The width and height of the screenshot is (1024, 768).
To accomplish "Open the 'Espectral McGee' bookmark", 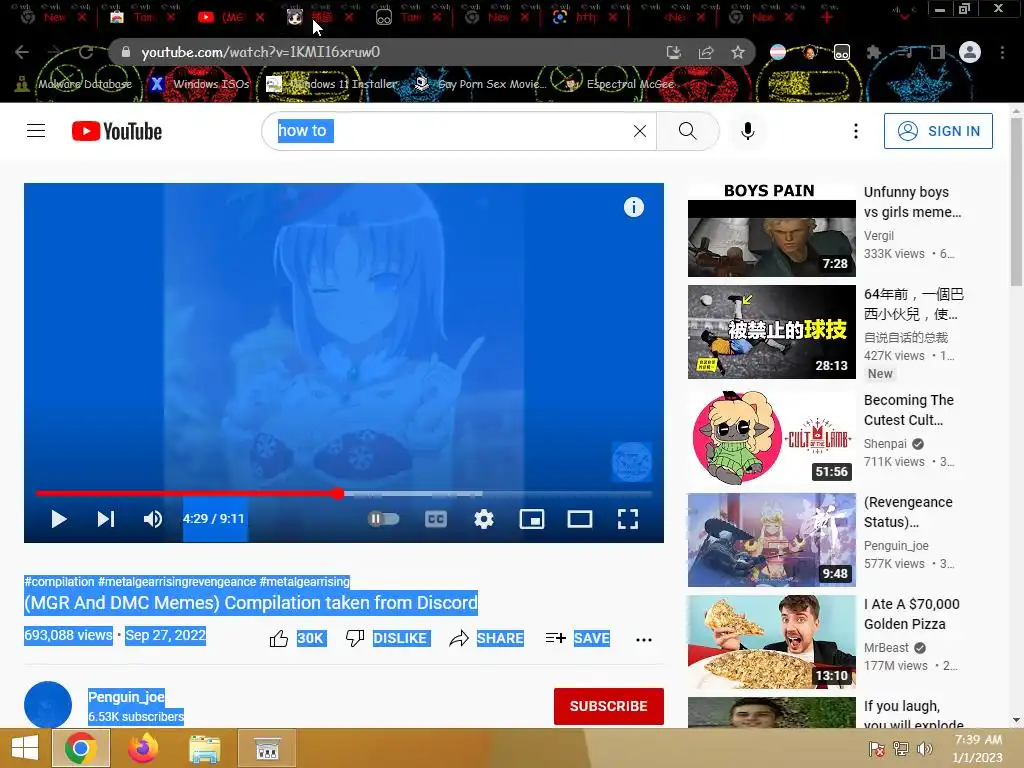I will [x=619, y=84].
